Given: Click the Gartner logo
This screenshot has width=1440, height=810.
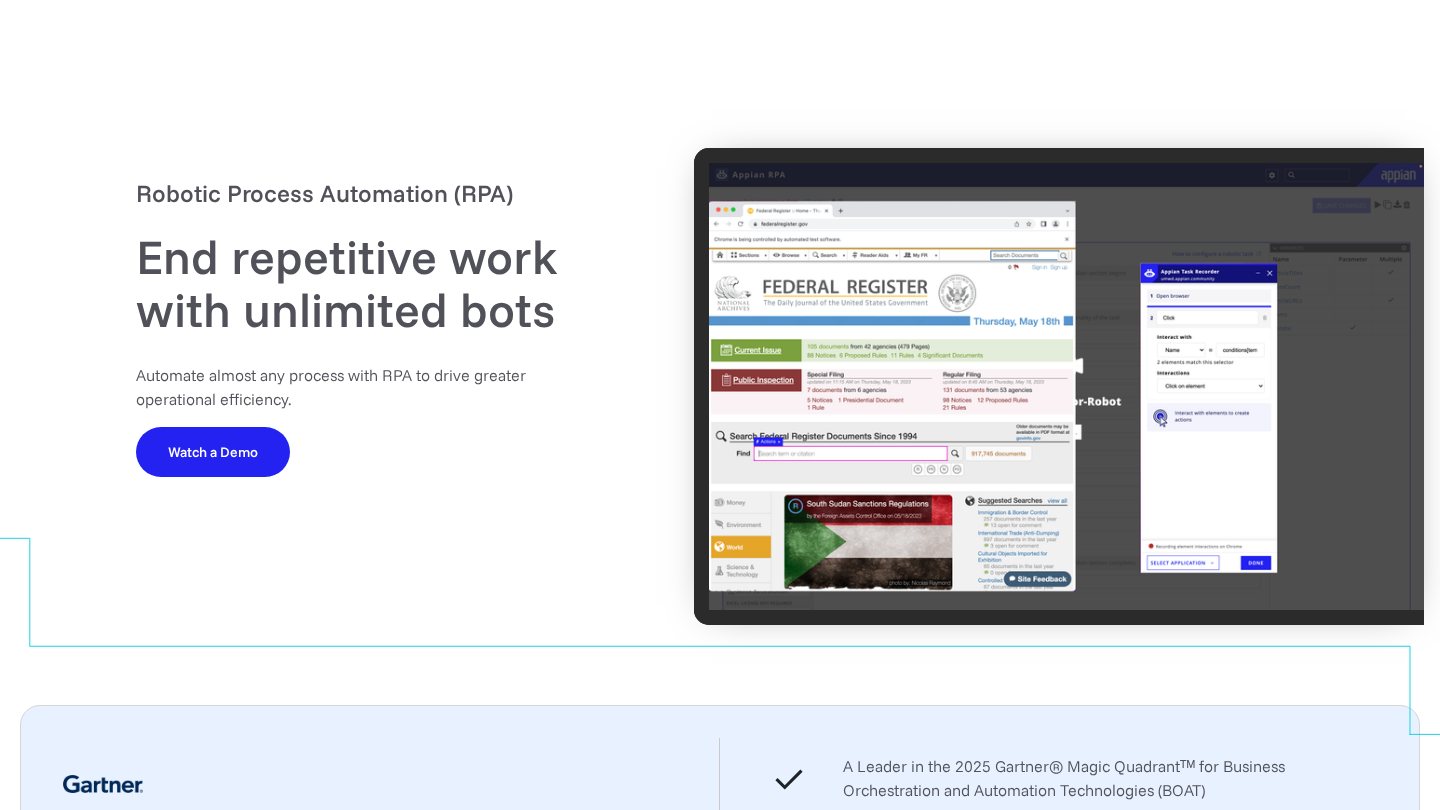Looking at the screenshot, I should click(x=103, y=784).
